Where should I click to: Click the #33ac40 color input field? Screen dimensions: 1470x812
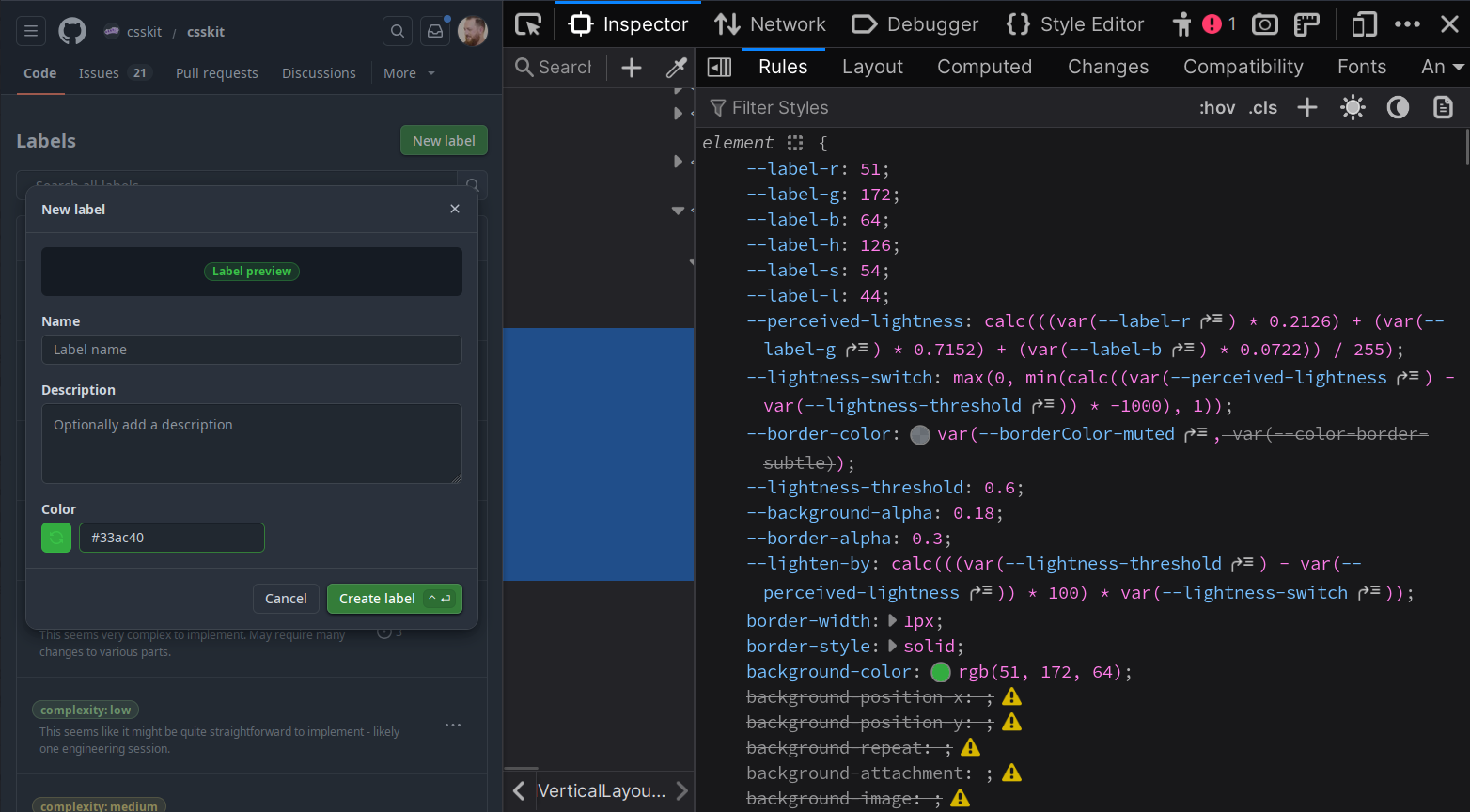pos(171,537)
